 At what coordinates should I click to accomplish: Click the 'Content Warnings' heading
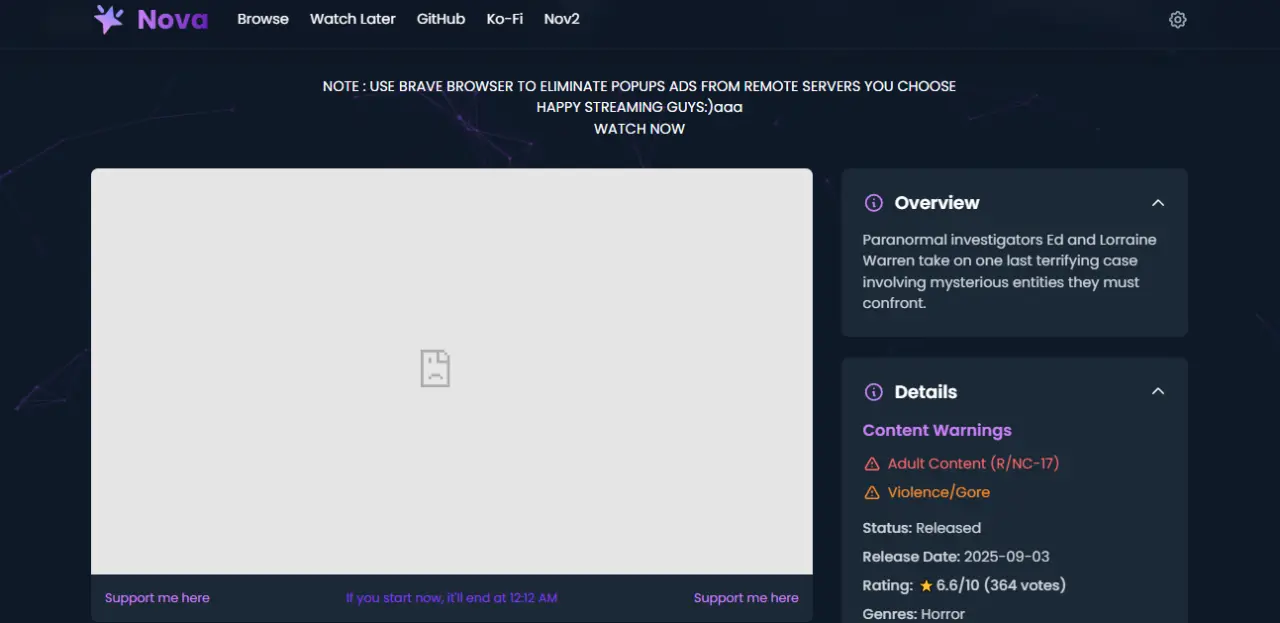click(x=937, y=431)
